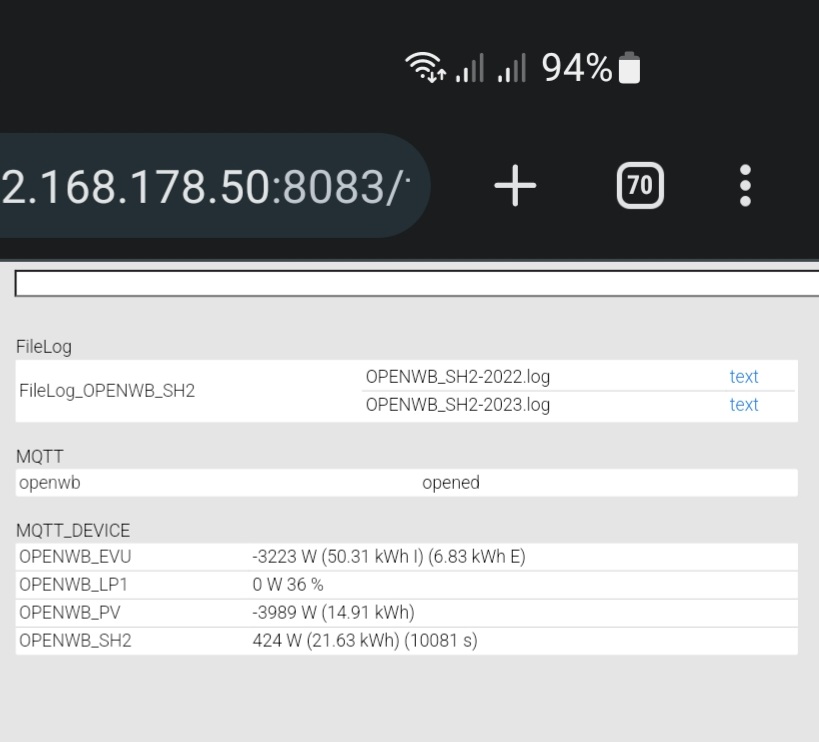Tap the first cellular signal bars icon
The height and width of the screenshot is (742, 819).
pyautogui.click(x=470, y=68)
